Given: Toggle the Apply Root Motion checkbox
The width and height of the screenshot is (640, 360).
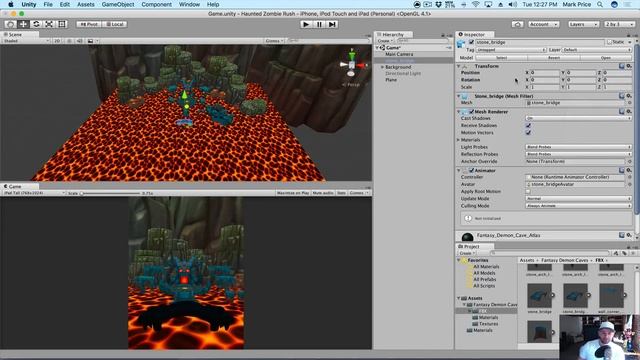Looking at the screenshot, I should pos(528,191).
